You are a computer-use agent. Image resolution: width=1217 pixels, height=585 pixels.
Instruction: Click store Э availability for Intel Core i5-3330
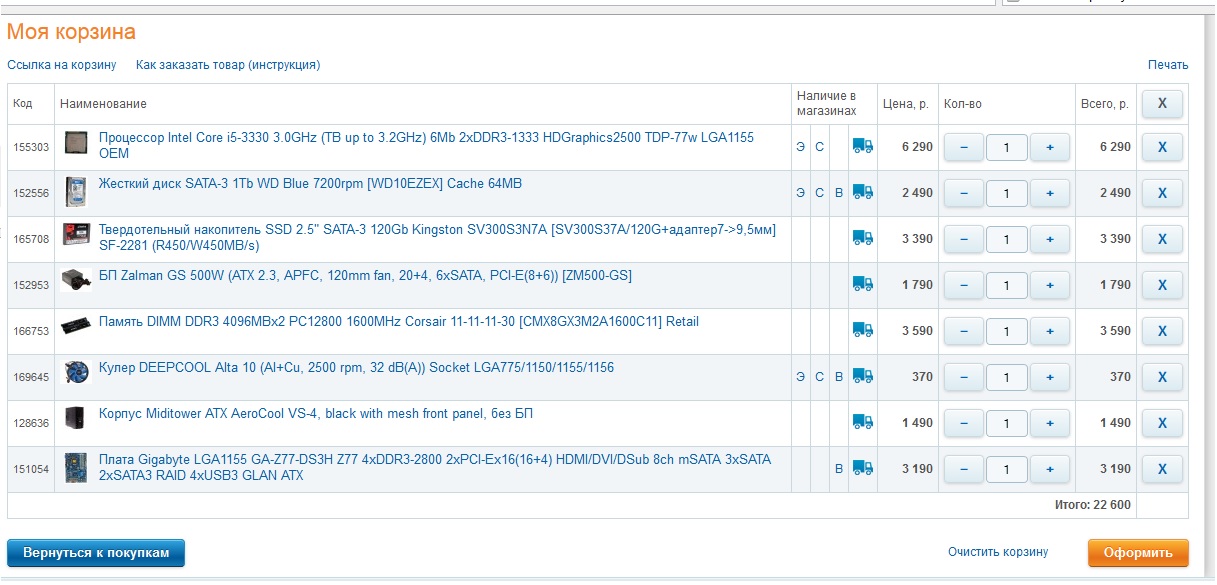(800, 147)
